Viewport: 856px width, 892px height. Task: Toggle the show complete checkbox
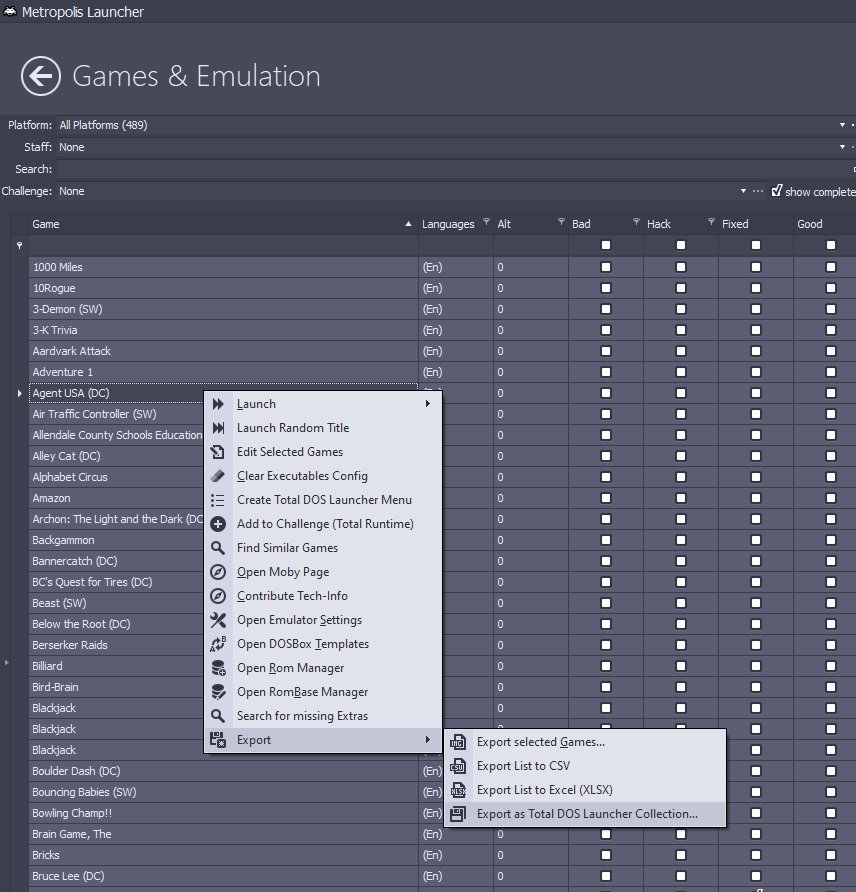tap(777, 191)
